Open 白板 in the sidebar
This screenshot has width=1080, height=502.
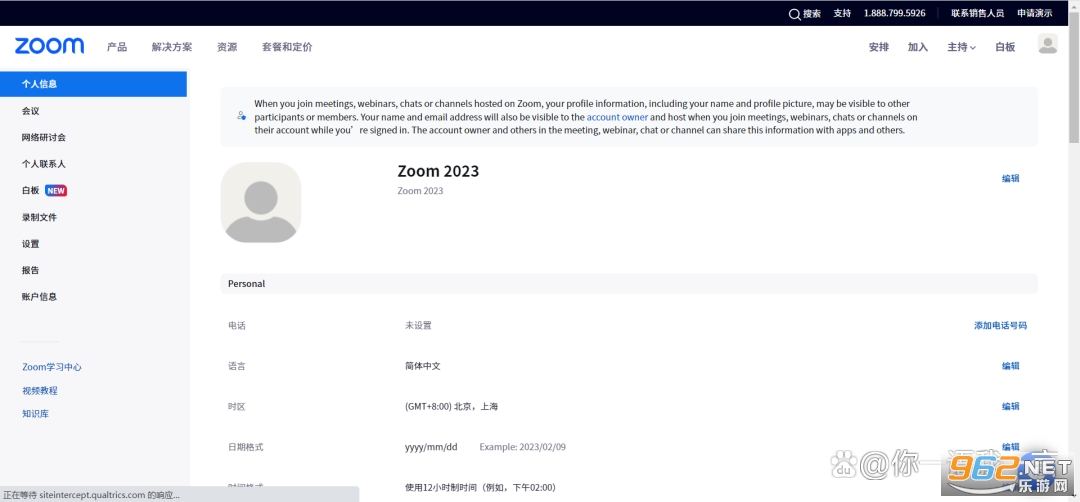tap(31, 191)
